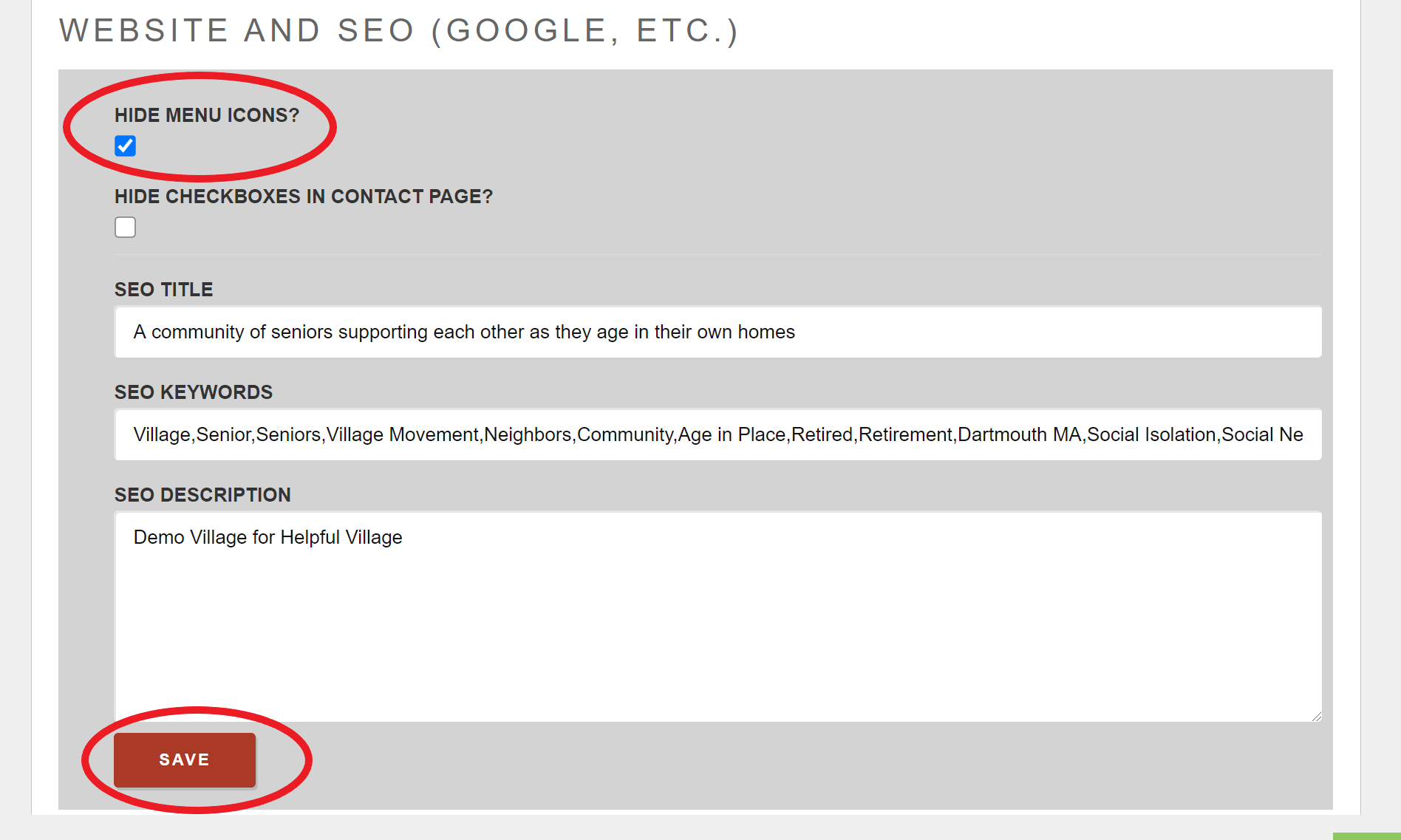Click the end of the SEO Keywords text
The width and height of the screenshot is (1401, 840).
tap(1303, 434)
